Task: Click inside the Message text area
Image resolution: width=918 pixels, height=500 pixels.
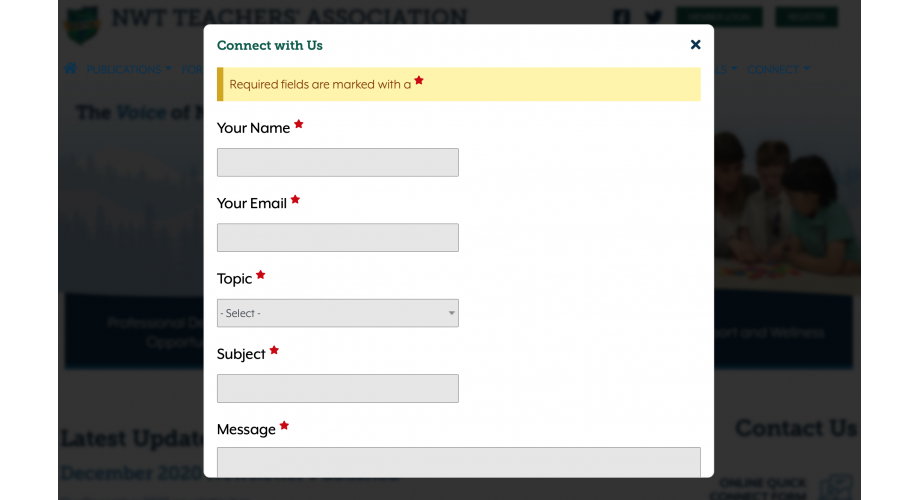Action: [x=458, y=462]
